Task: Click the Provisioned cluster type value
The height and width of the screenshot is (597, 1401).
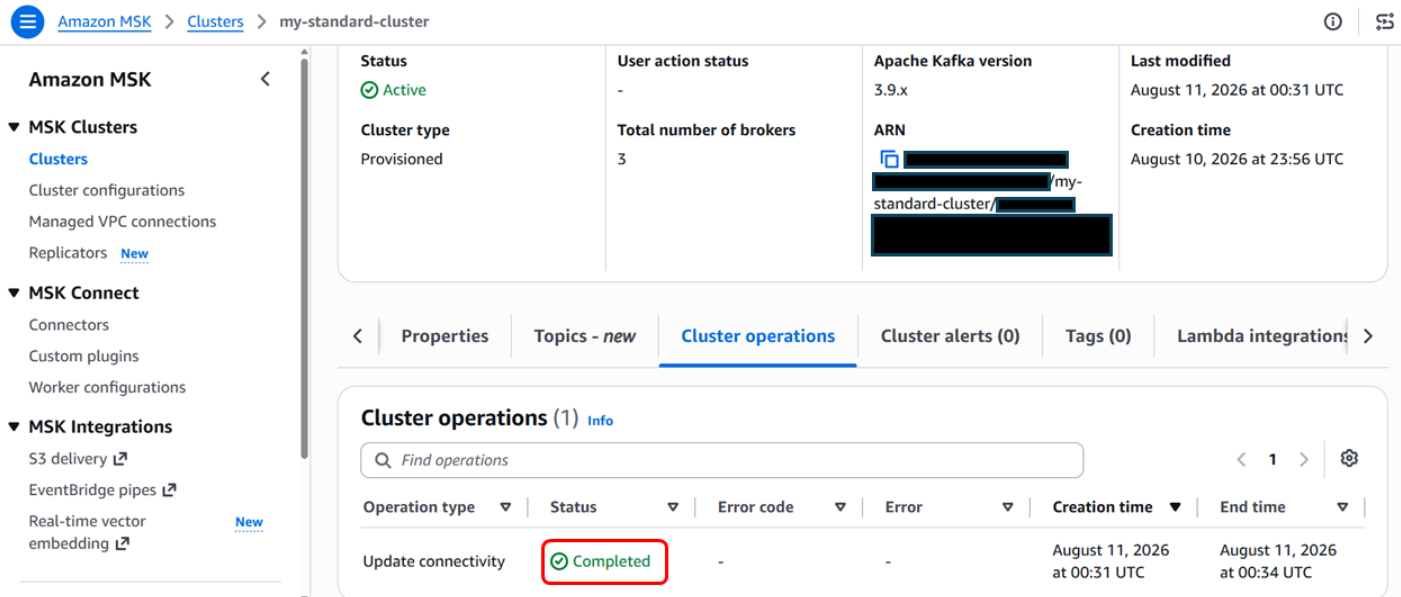Action: tap(402, 159)
